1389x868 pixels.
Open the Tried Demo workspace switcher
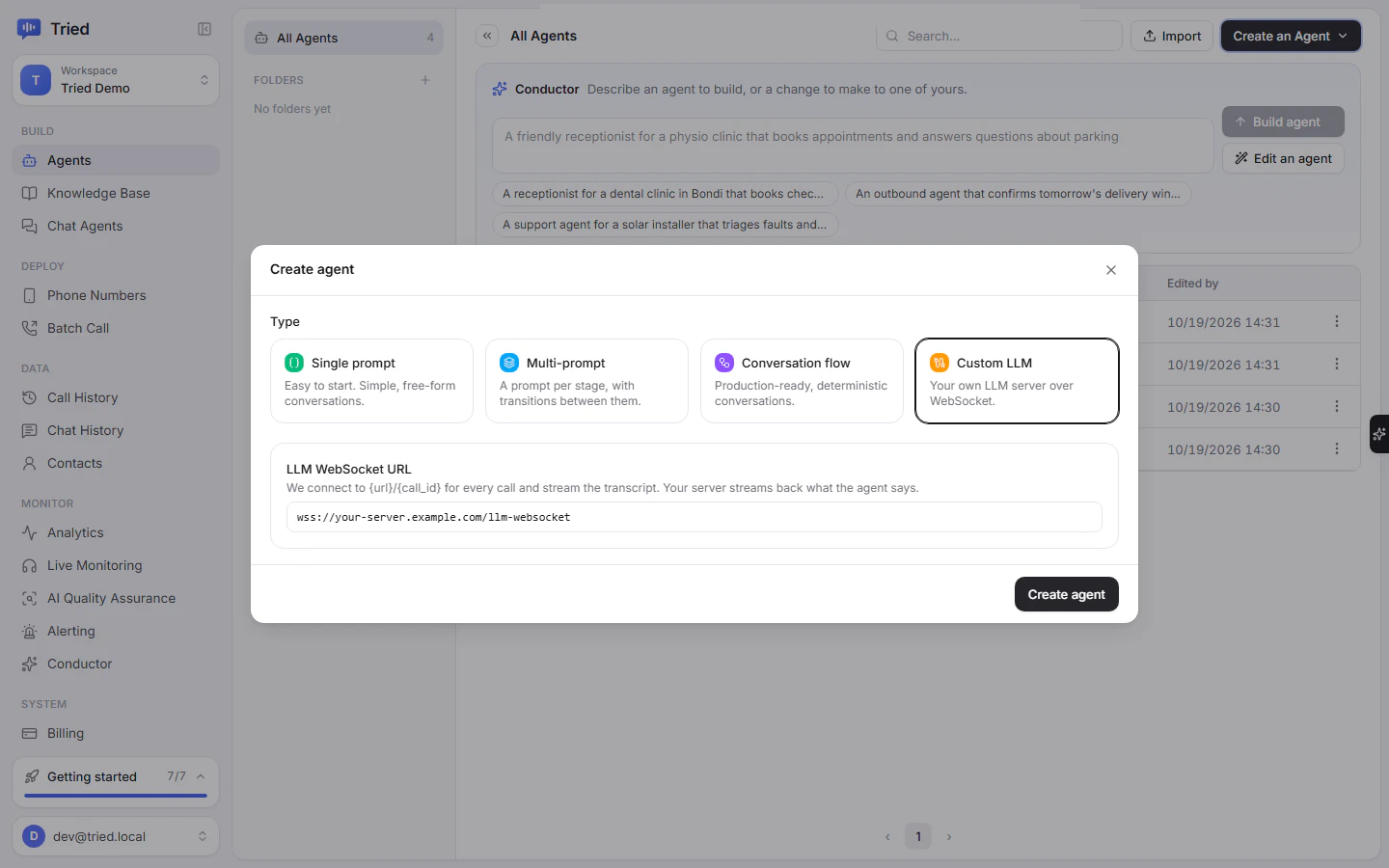[x=116, y=80]
